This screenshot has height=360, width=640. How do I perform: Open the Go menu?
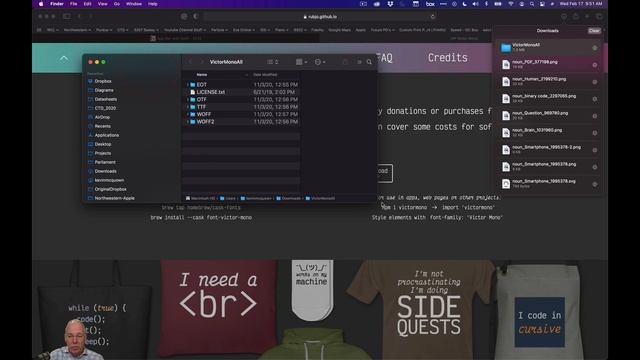(x=117, y=4)
